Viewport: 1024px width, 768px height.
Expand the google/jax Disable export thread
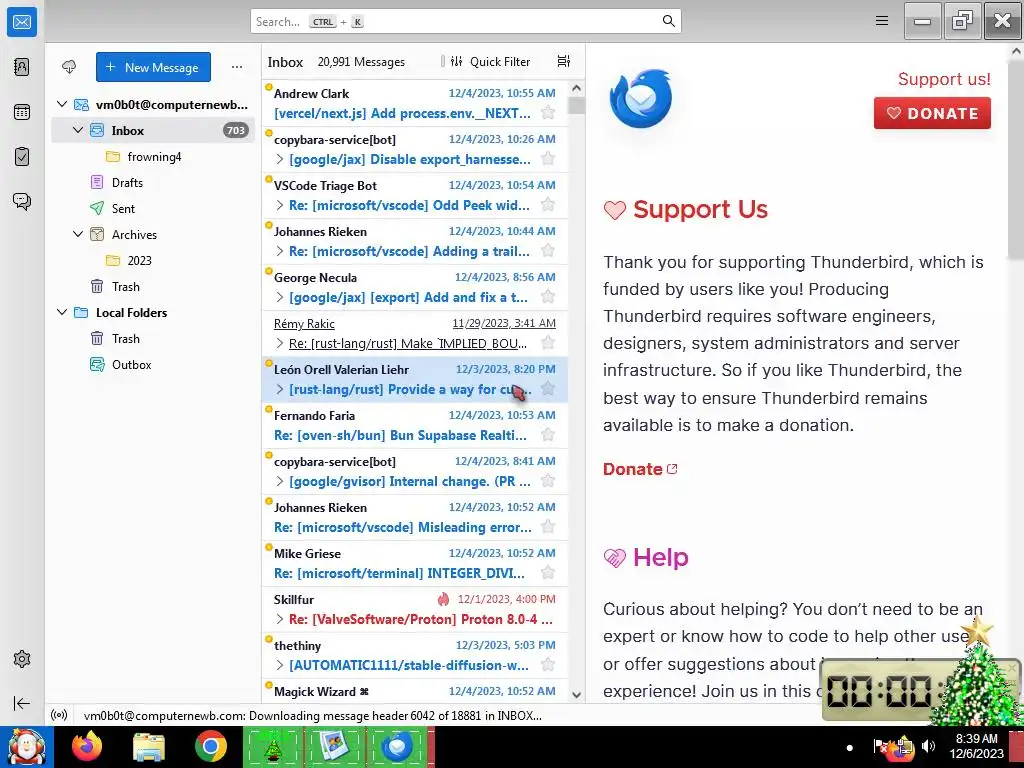point(280,159)
